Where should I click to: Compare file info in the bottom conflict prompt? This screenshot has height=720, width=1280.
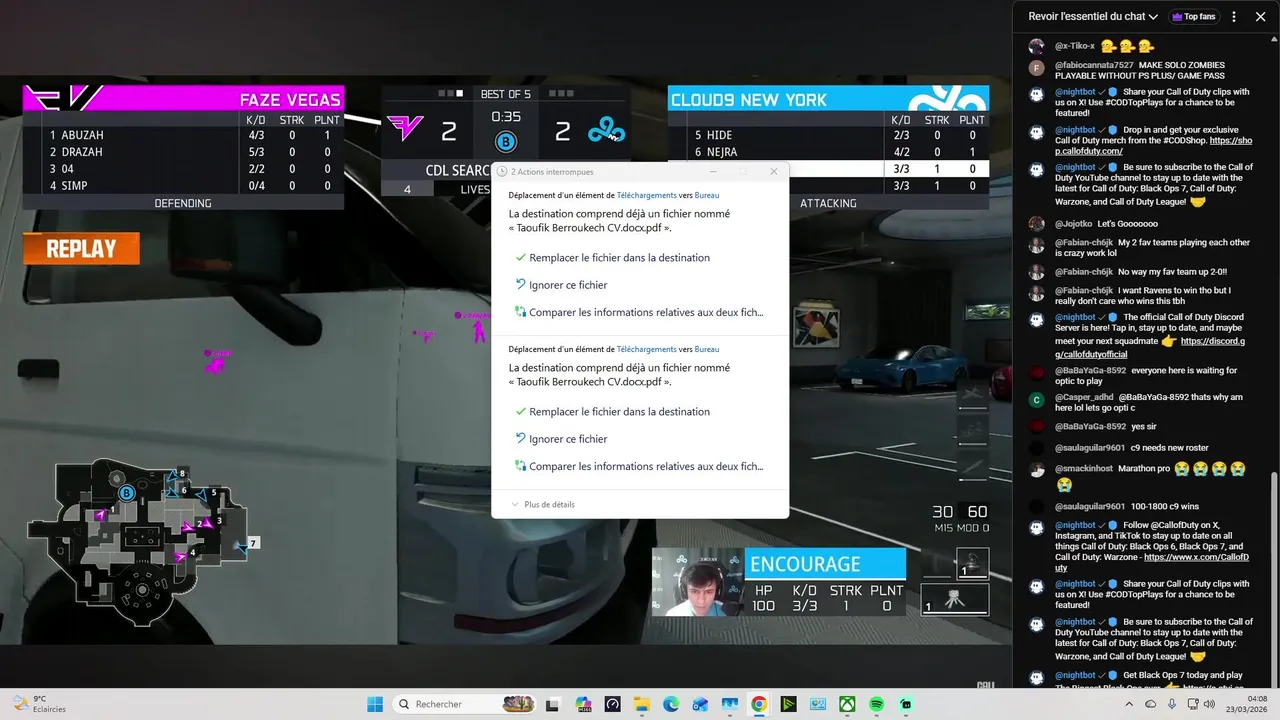(639, 466)
